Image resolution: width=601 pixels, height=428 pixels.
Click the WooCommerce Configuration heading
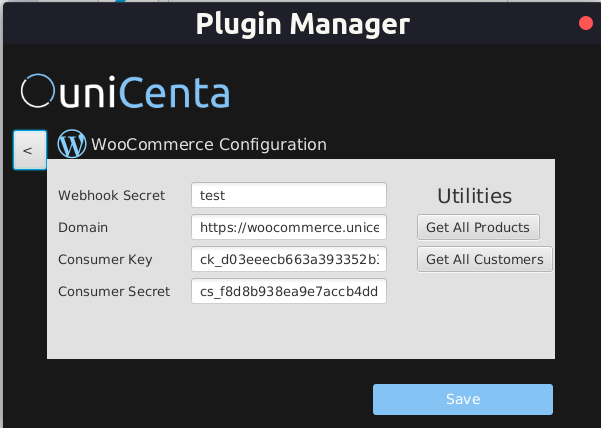(209, 144)
